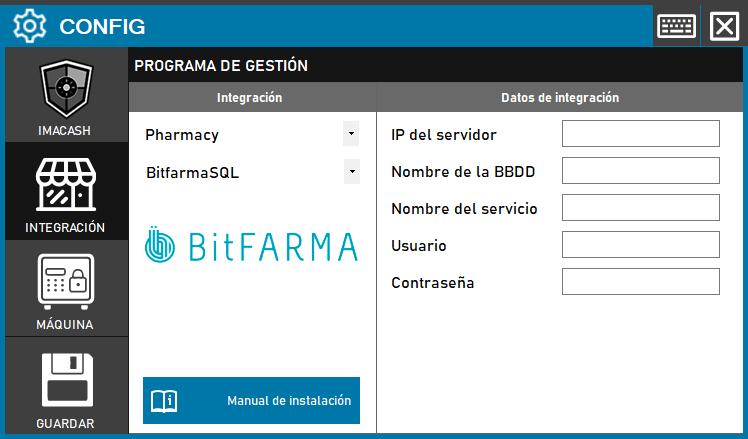Viewport: 748px width, 439px height.
Task: Click the PROGRAMA DE GESTIÓN title bar
Action: 437,66
